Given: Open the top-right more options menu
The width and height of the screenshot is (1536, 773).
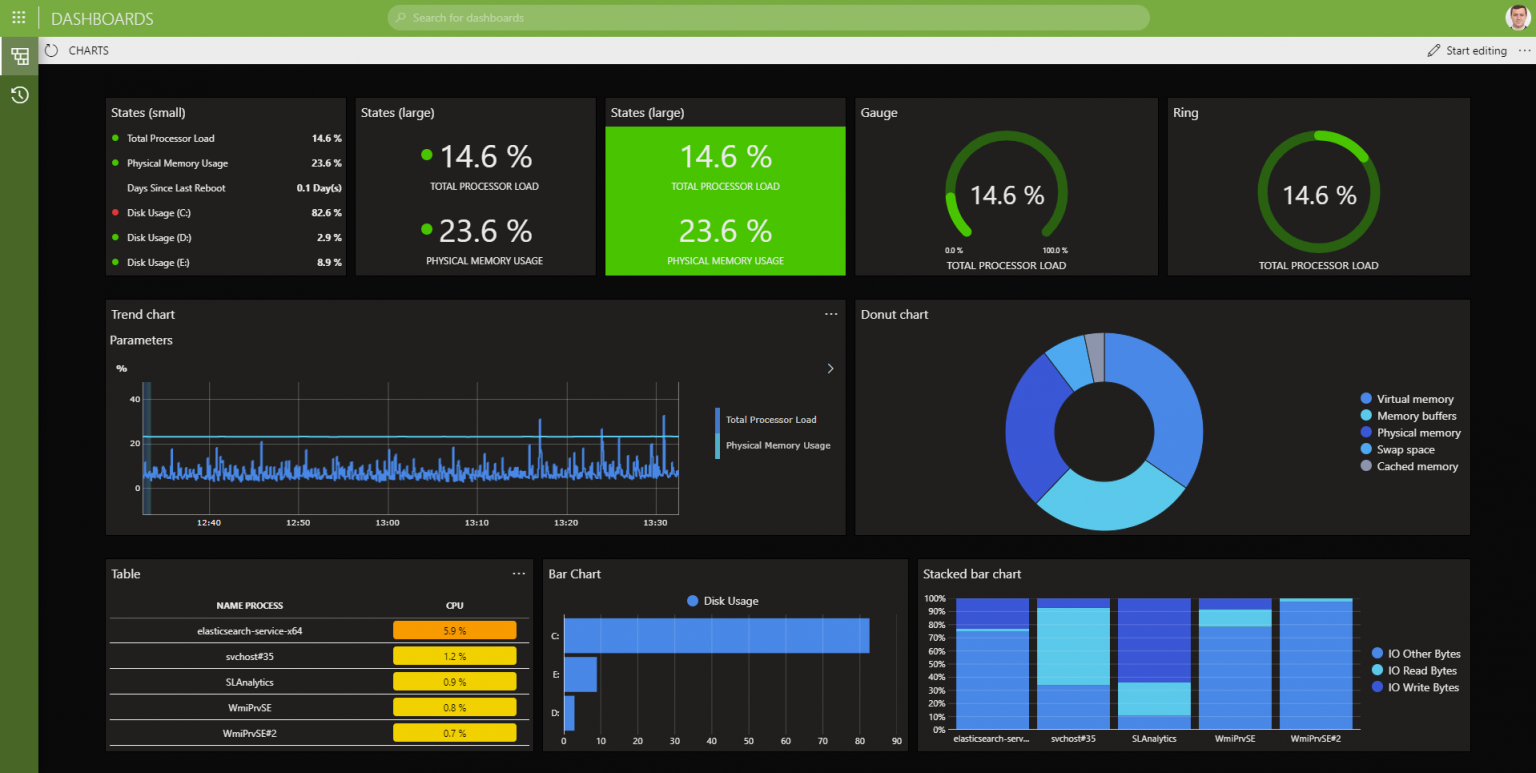Looking at the screenshot, I should click(x=1525, y=50).
